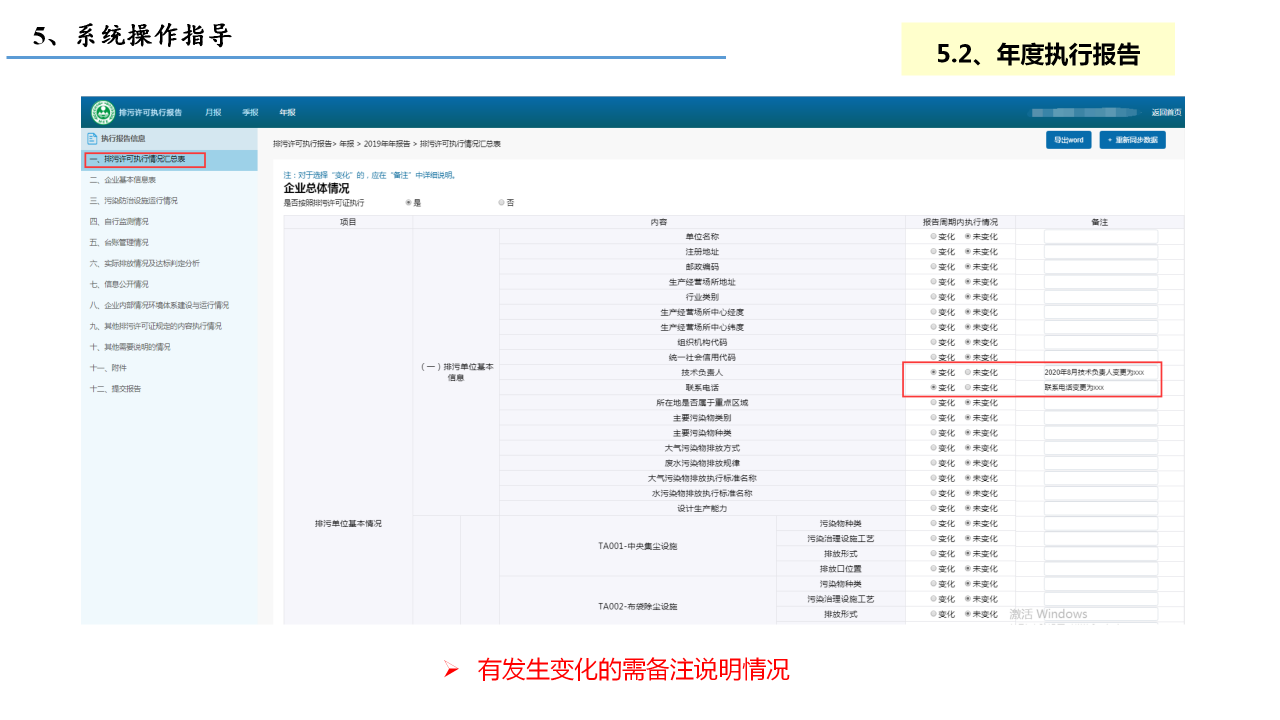The width and height of the screenshot is (1280, 720).
Task: Click the 排污许可执行报告 logo icon
Action: click(103, 112)
